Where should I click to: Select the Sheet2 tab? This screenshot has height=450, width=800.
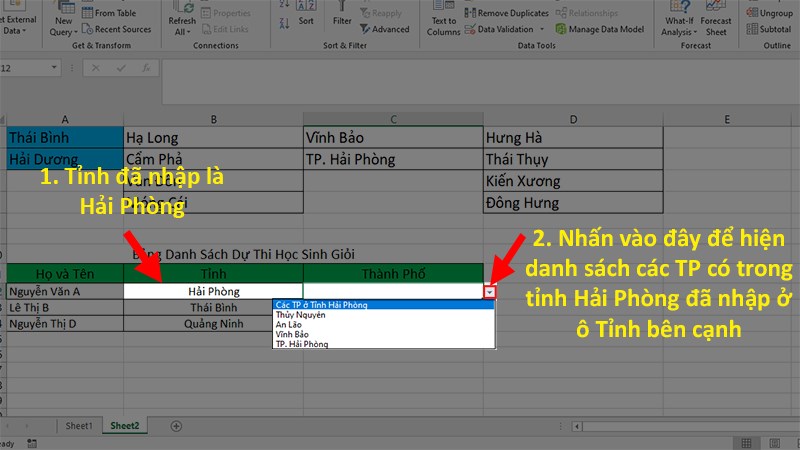pos(124,426)
